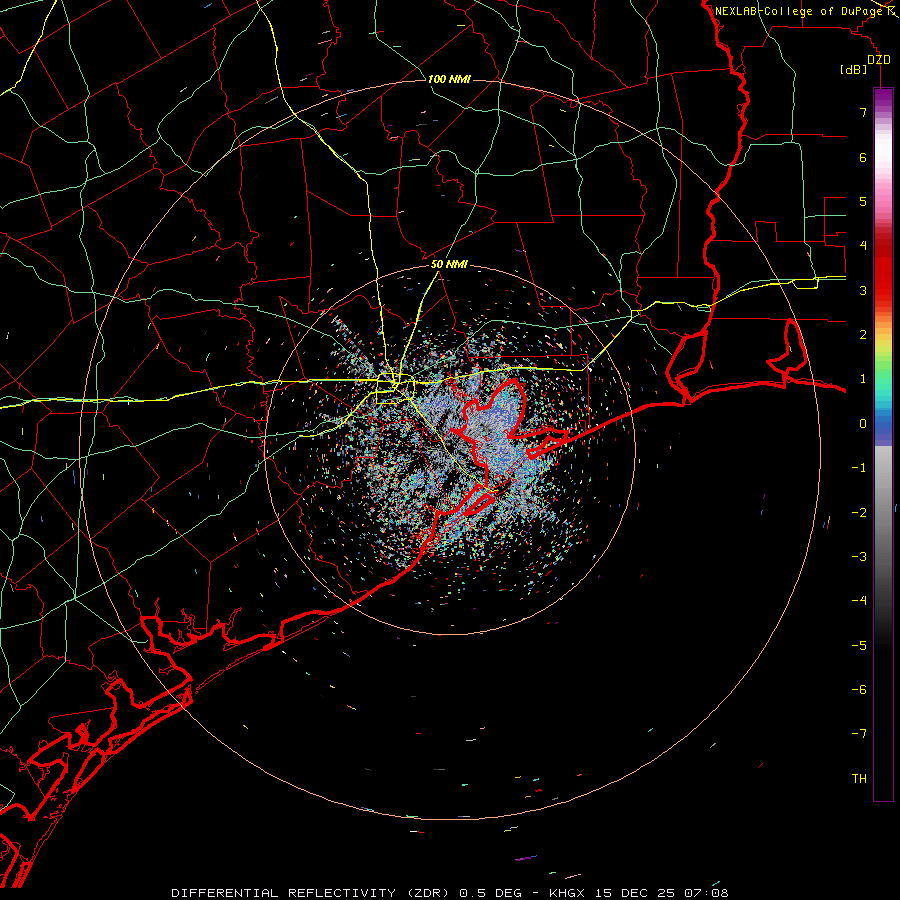This screenshot has width=900, height=900.
Task: Click legend value -2 label
Action: (859, 513)
